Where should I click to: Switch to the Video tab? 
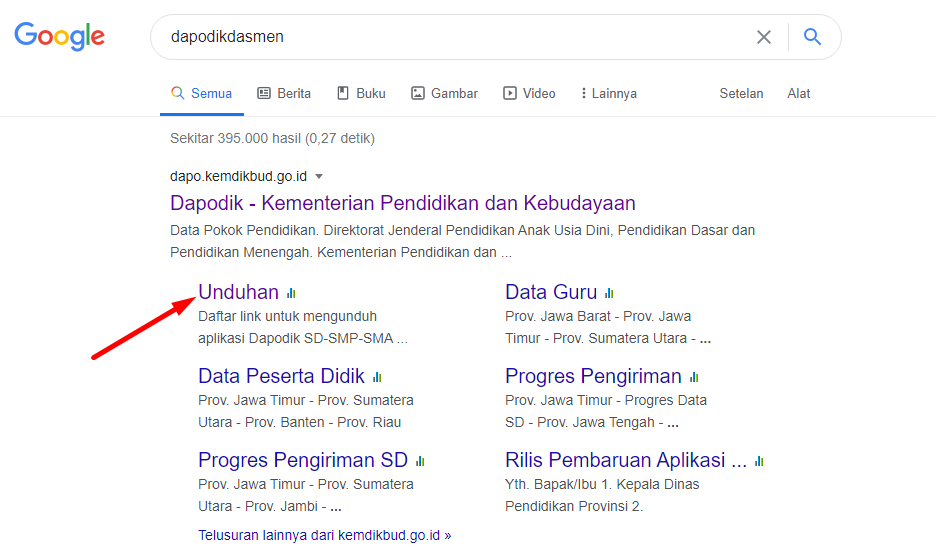click(x=529, y=94)
